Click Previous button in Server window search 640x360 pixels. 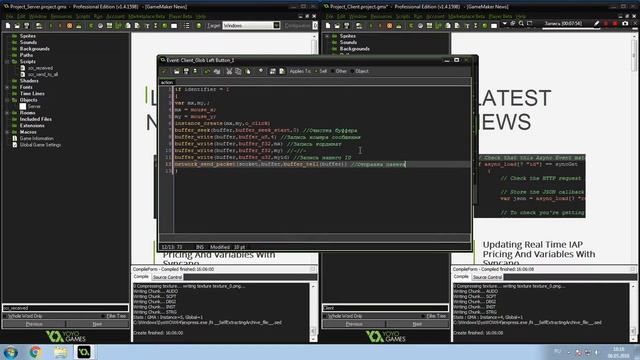pyautogui.click(x=34, y=324)
